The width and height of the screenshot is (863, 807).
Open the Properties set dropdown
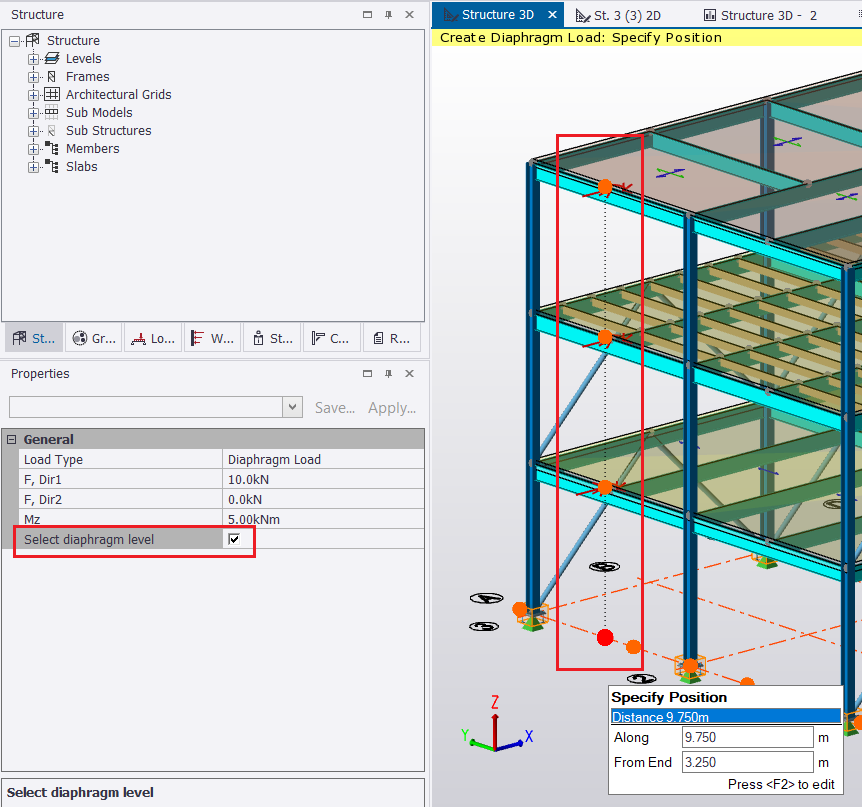coord(292,407)
